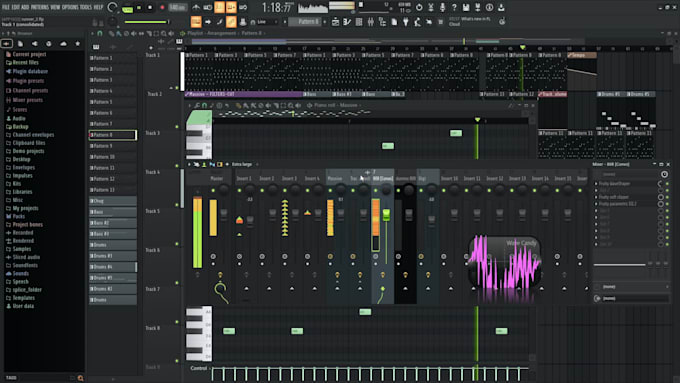The width and height of the screenshot is (680, 383).
Task: Open the HELP menu
Action: point(98,7)
